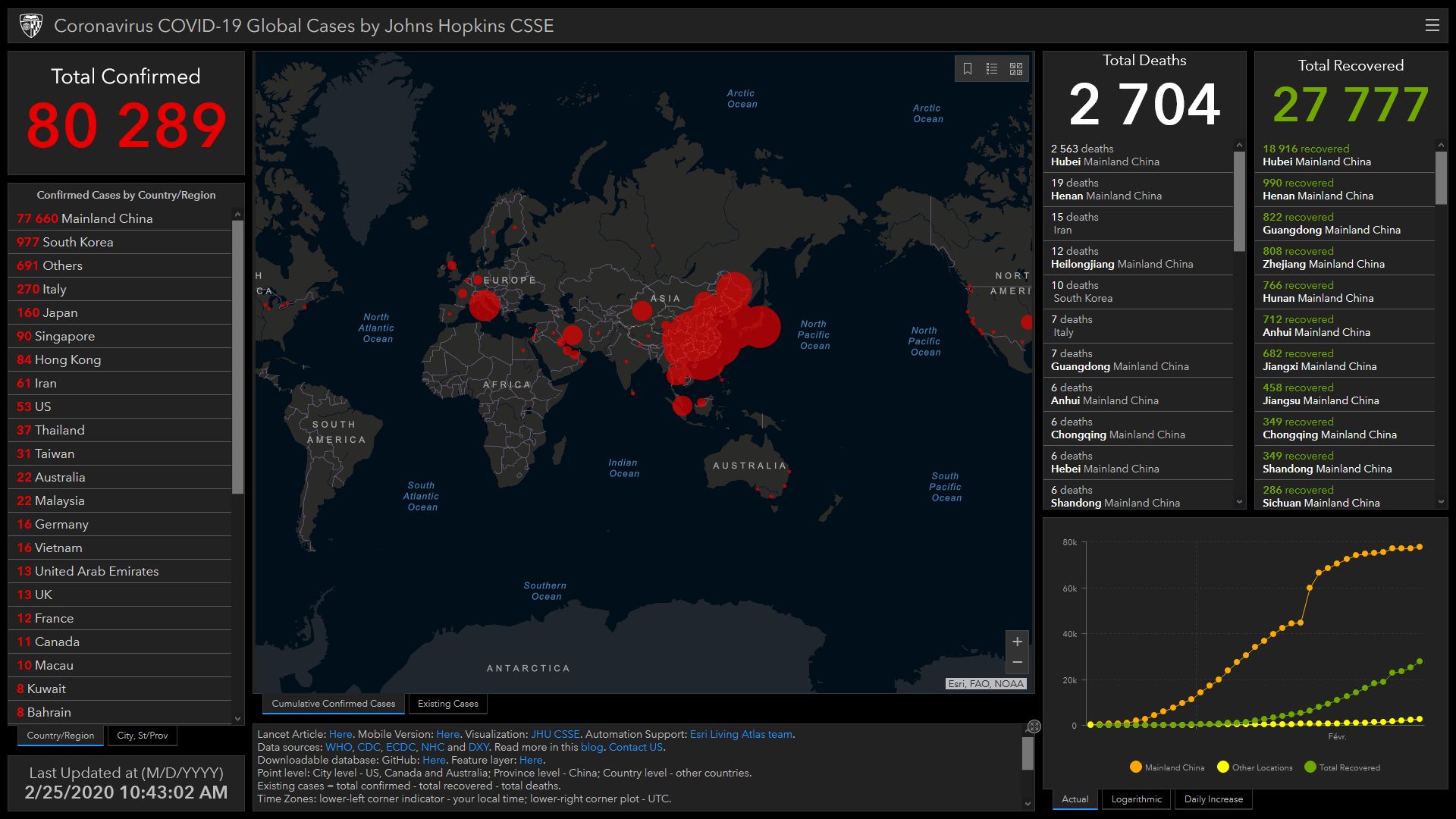The image size is (1456, 819).
Task: Toggle Mainland China legend swatch in chart
Action: click(1135, 767)
